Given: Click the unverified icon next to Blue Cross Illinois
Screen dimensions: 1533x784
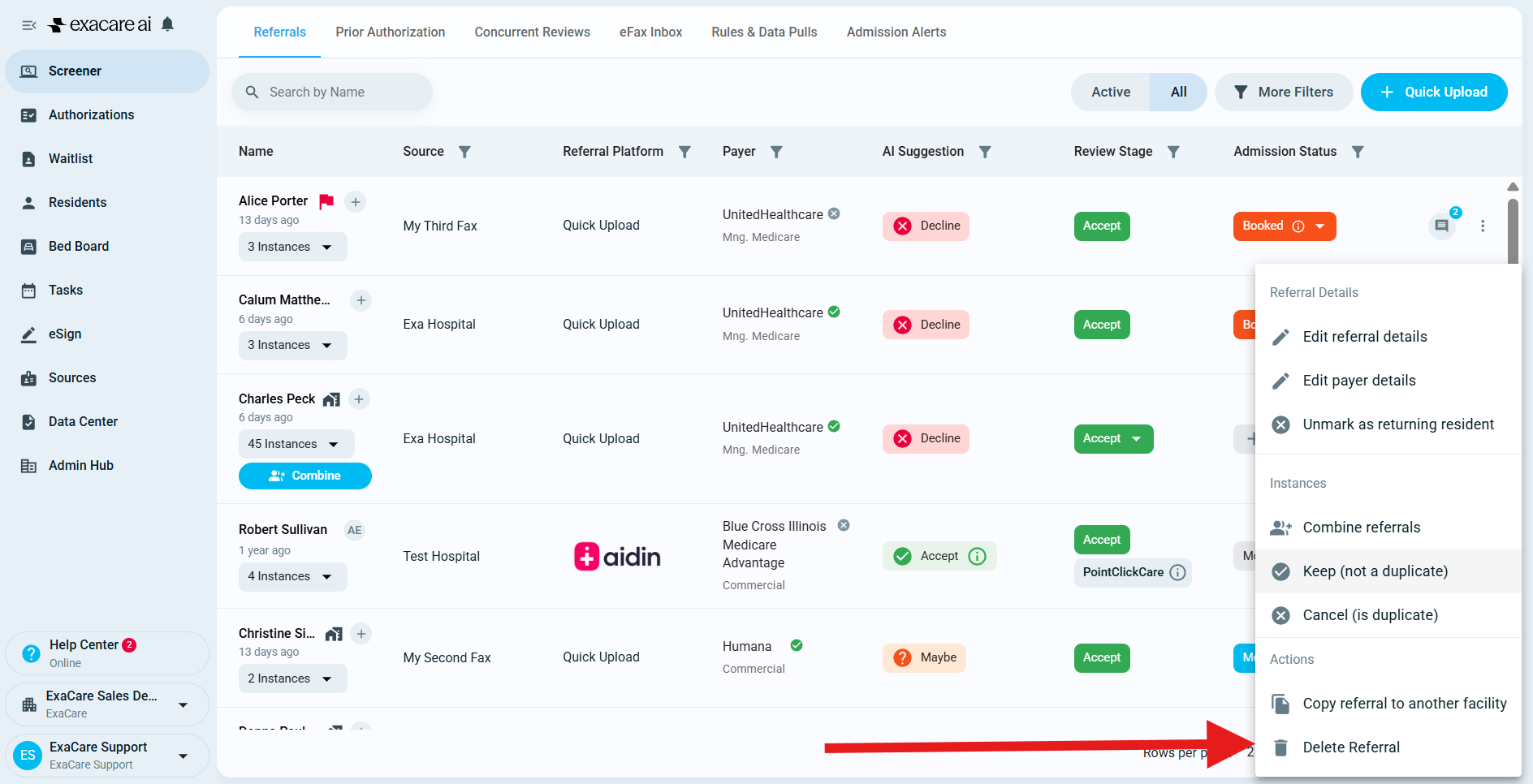Looking at the screenshot, I should [844, 525].
